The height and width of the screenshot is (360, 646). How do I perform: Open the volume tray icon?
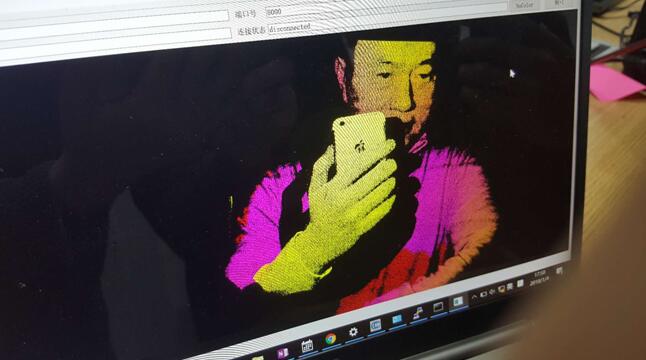[x=492, y=292]
